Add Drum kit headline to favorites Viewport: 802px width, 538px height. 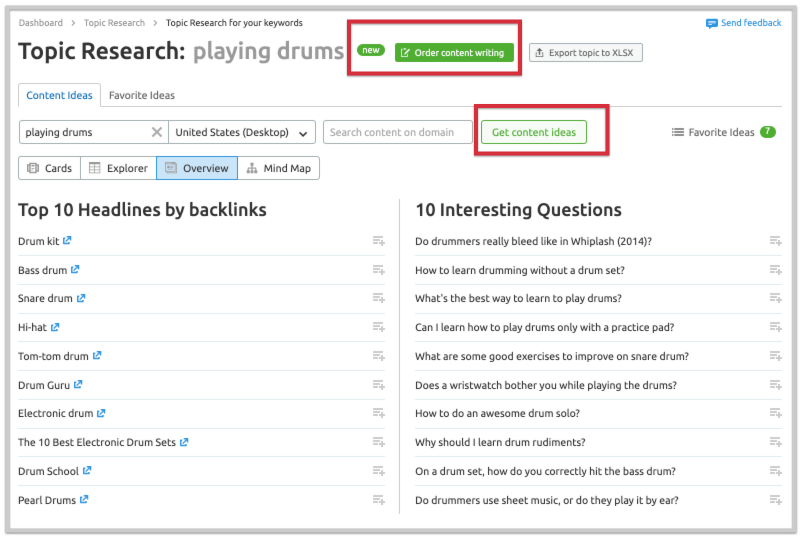click(x=378, y=241)
